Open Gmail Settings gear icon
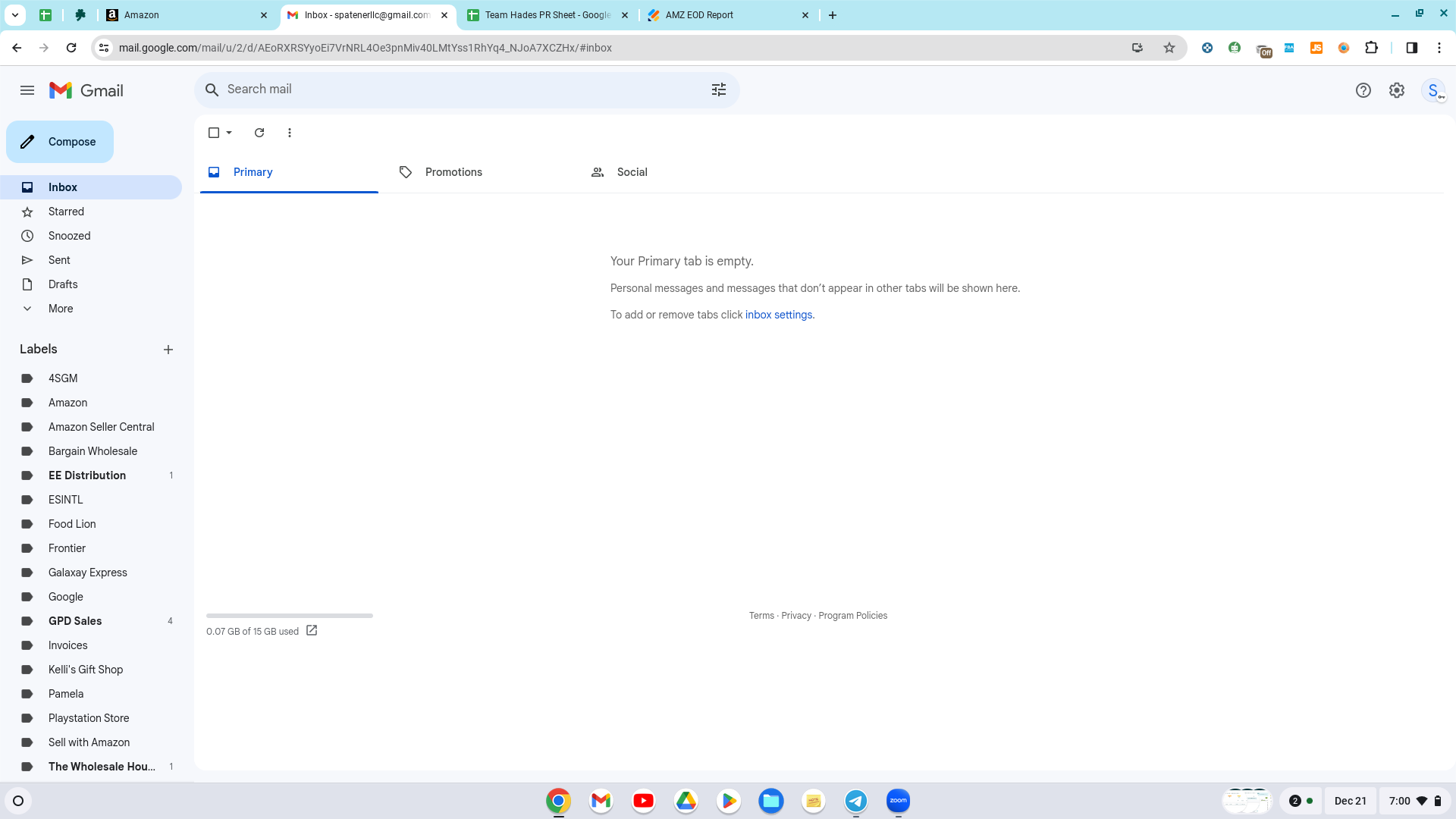This screenshot has height=819, width=1456. 1397,90
